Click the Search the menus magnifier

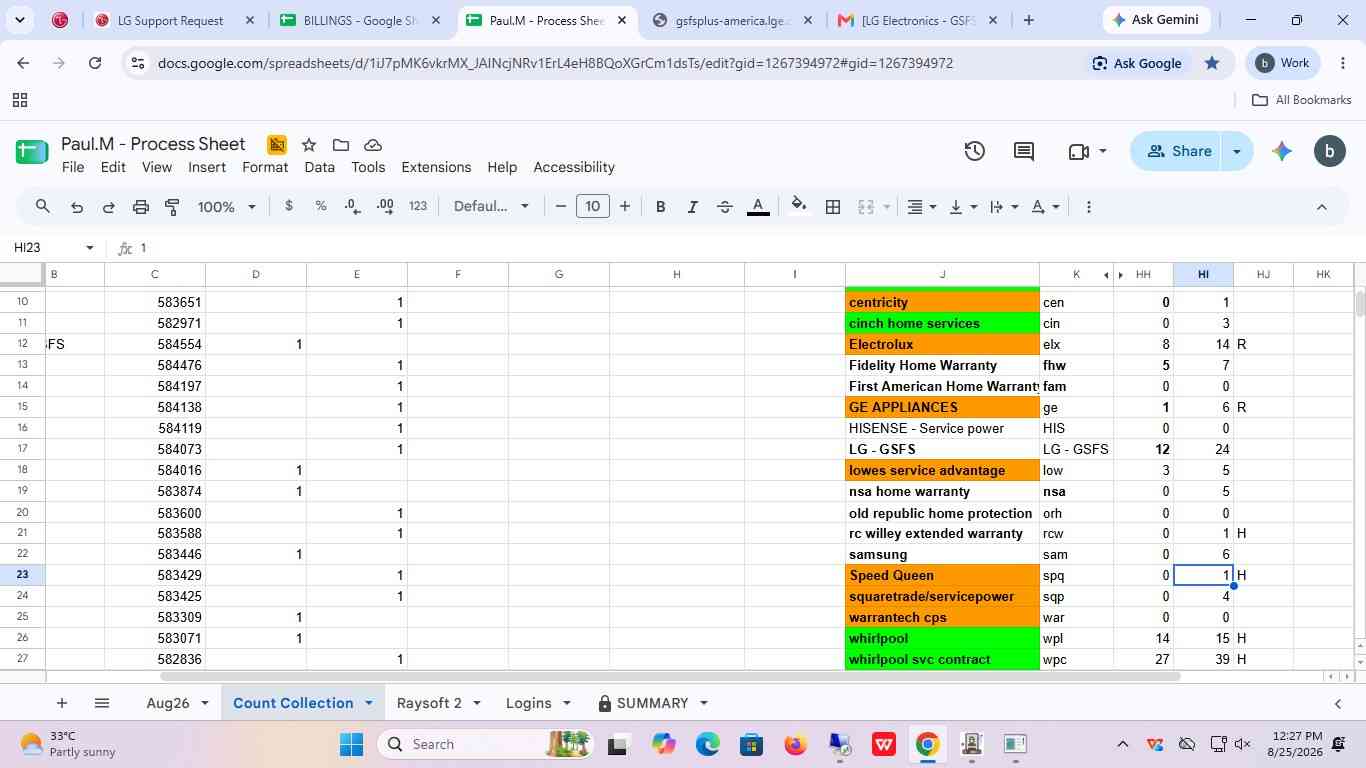tap(43, 207)
